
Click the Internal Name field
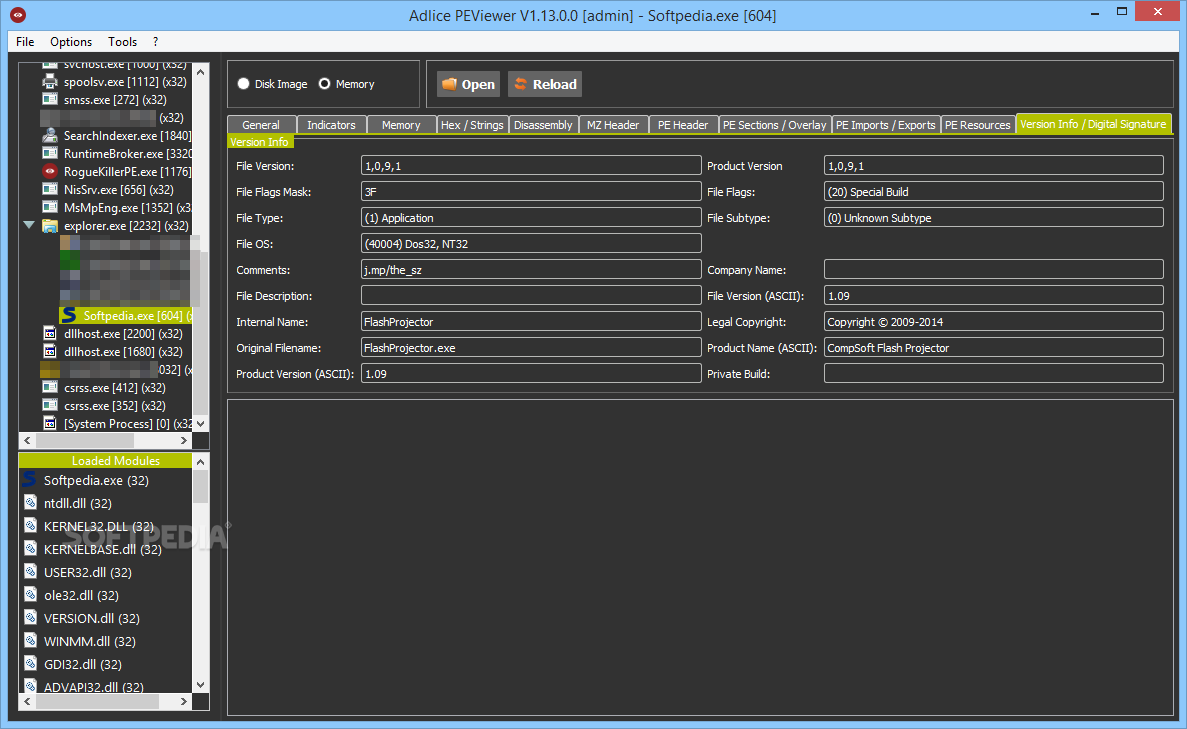531,322
